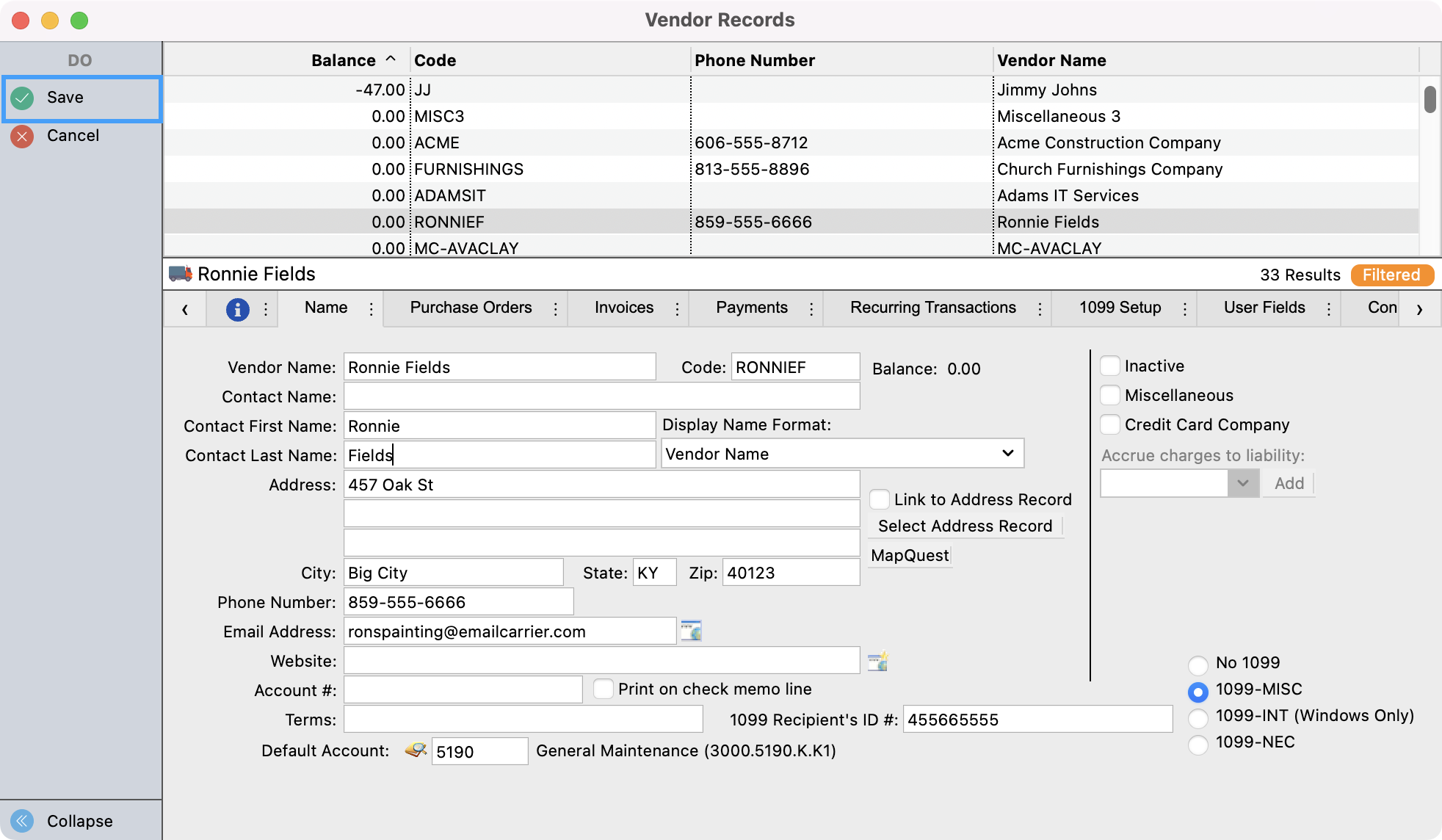1442x840 pixels.
Task: Open the 1099 Setup tab
Action: [1120, 308]
